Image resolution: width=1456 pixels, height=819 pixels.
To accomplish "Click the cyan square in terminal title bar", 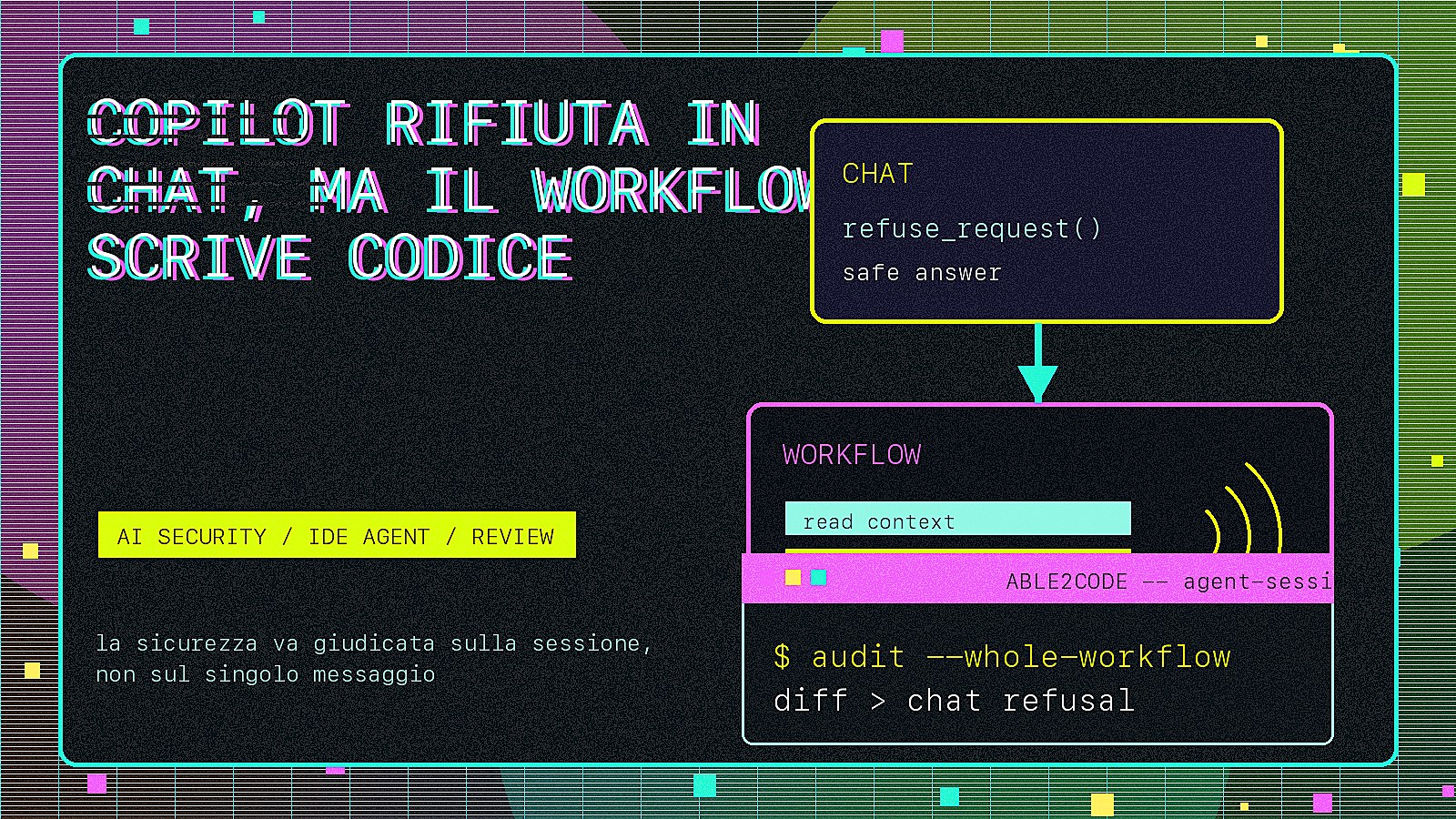I will pos(818,577).
